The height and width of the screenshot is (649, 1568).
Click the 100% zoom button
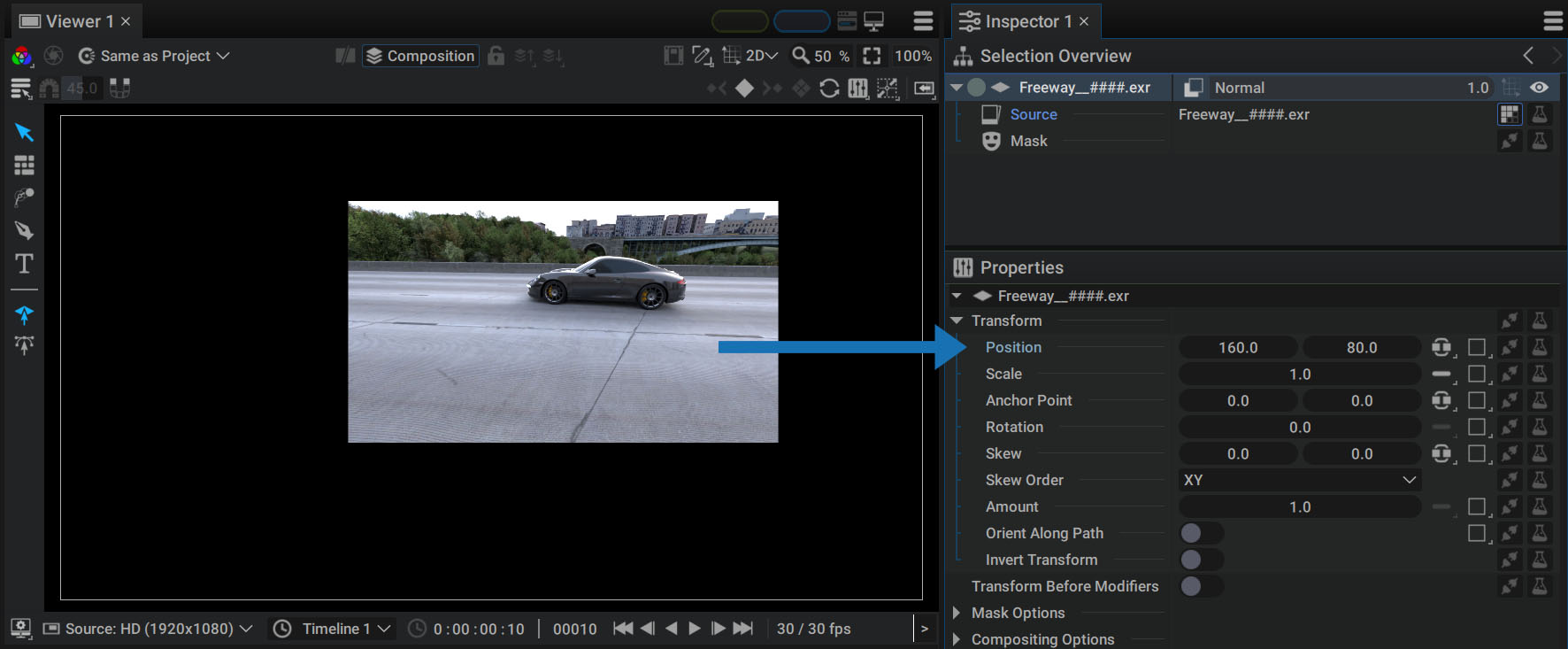coord(912,56)
